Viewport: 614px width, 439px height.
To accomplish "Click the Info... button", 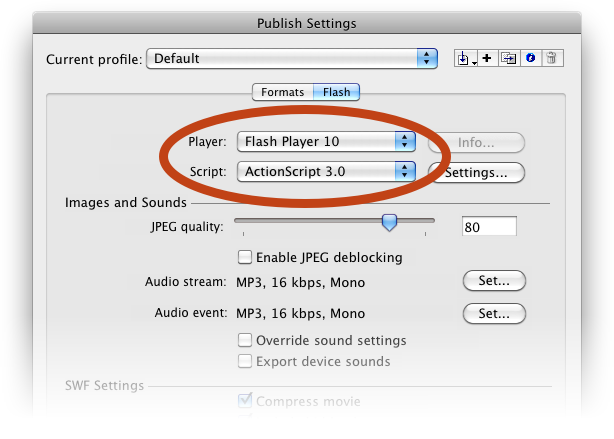I will pos(476,143).
